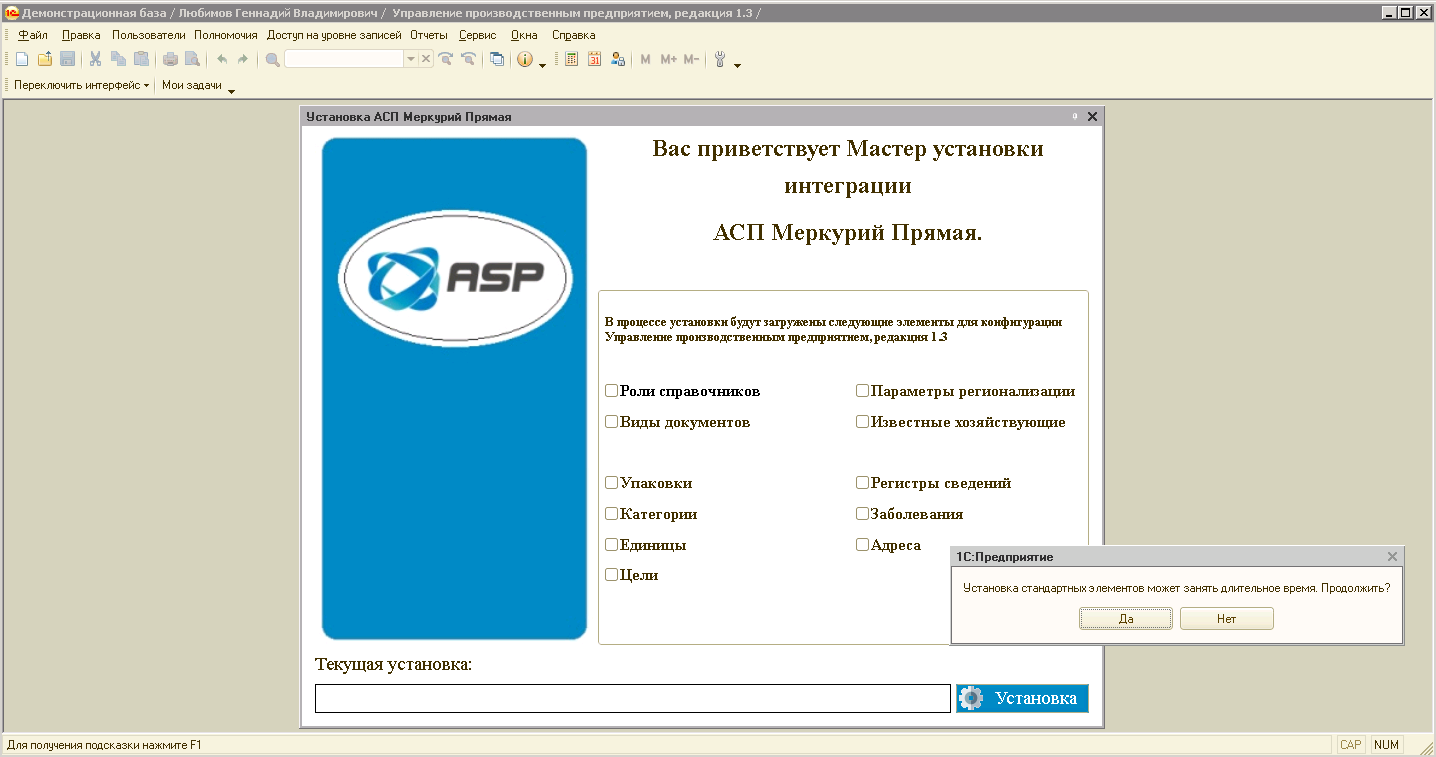Viewport: 1436px width, 757px height.
Task: Open the Полномочия menu
Action: pyautogui.click(x=226, y=35)
